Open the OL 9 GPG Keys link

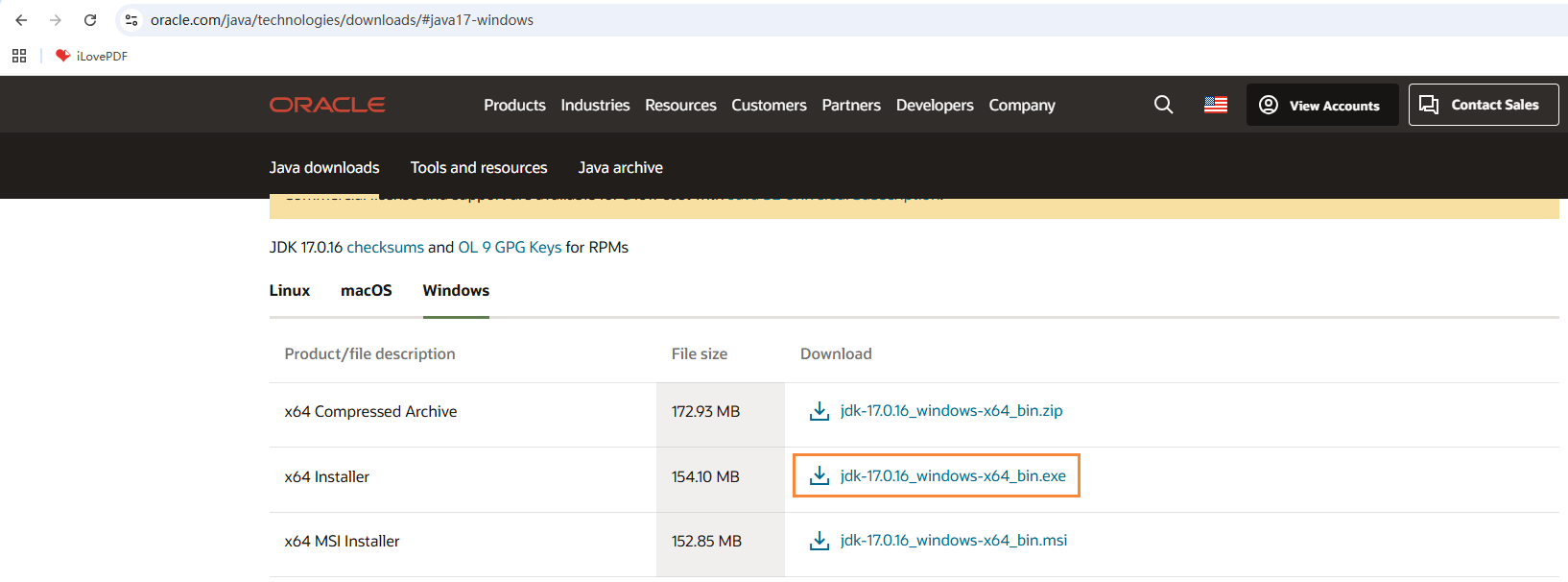point(510,247)
